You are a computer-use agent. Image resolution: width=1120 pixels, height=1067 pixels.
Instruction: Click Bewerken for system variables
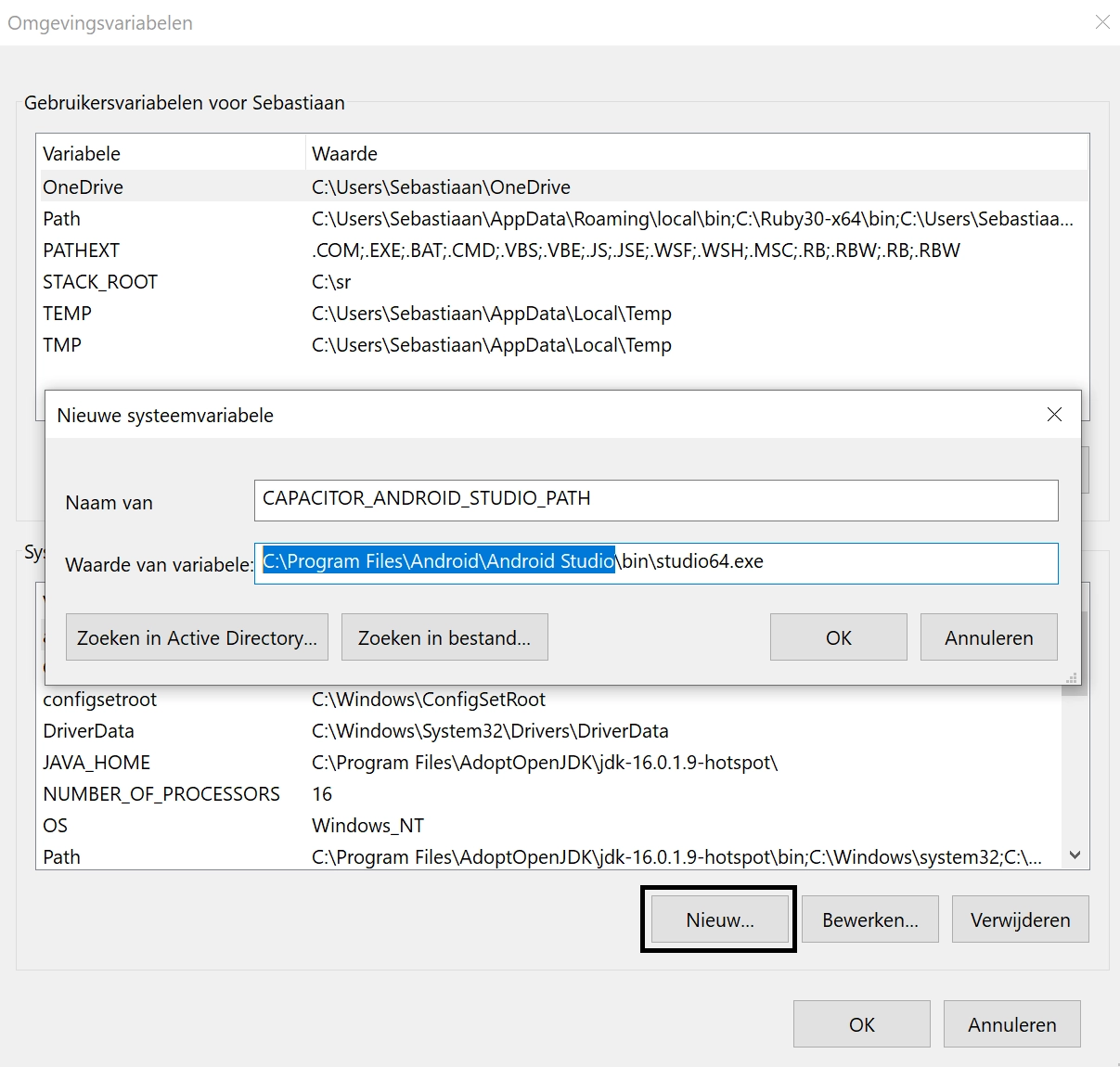pos(869,919)
